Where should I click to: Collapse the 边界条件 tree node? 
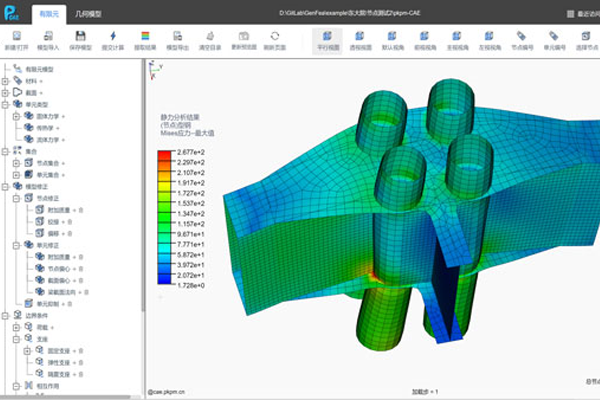tap(6, 315)
